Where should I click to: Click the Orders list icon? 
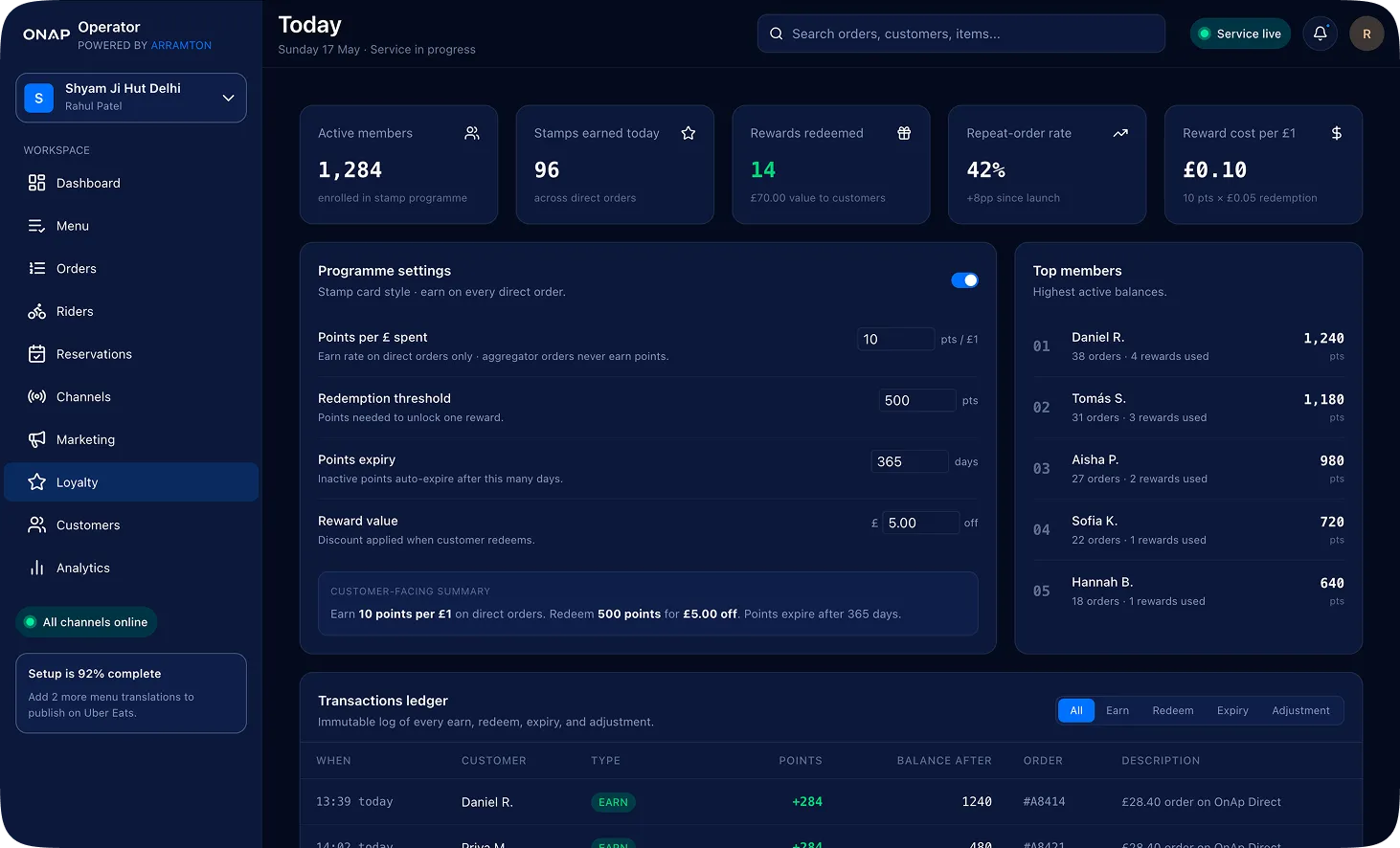tap(36, 268)
